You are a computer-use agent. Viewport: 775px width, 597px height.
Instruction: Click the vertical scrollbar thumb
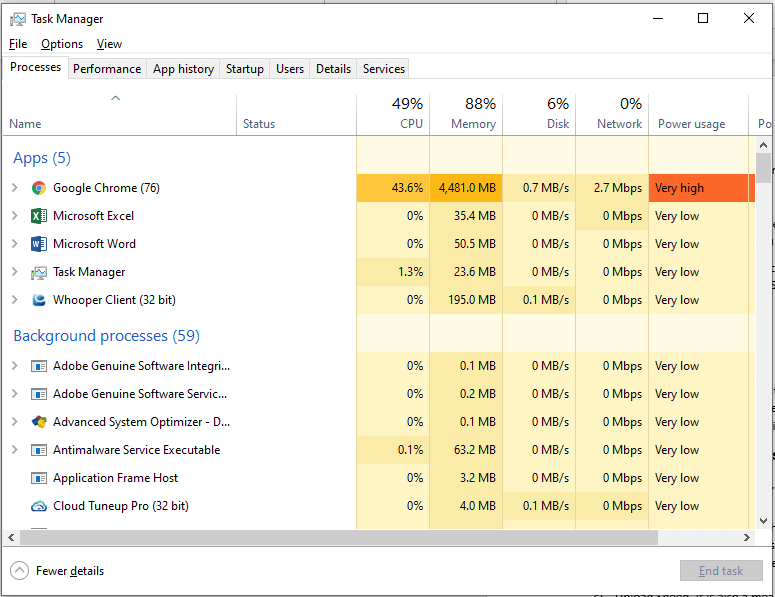(763, 168)
